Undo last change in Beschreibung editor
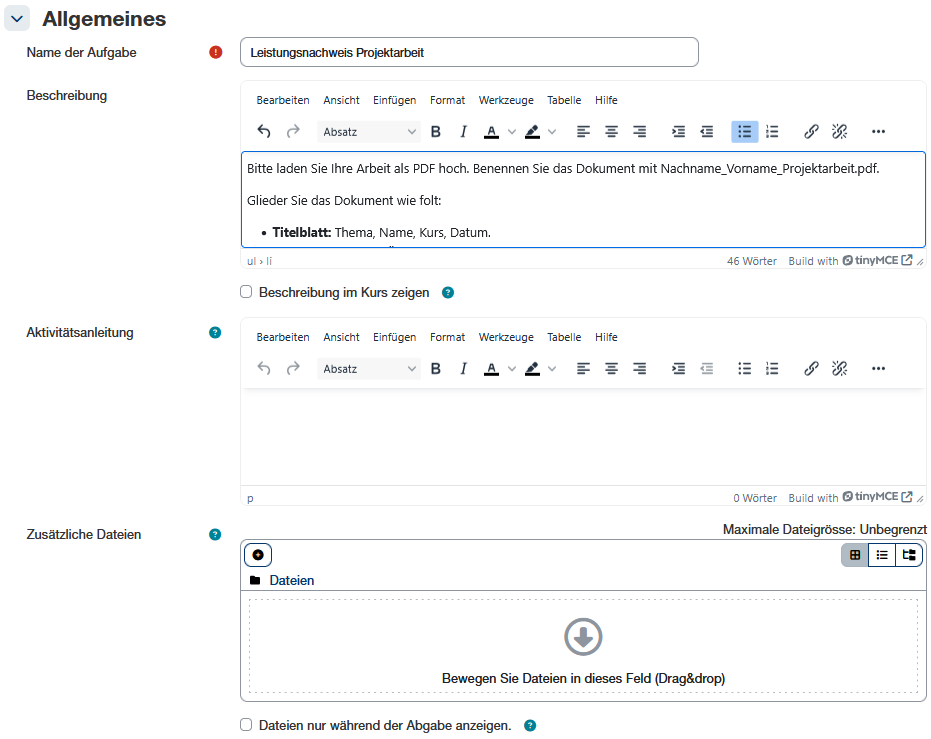 (x=264, y=132)
